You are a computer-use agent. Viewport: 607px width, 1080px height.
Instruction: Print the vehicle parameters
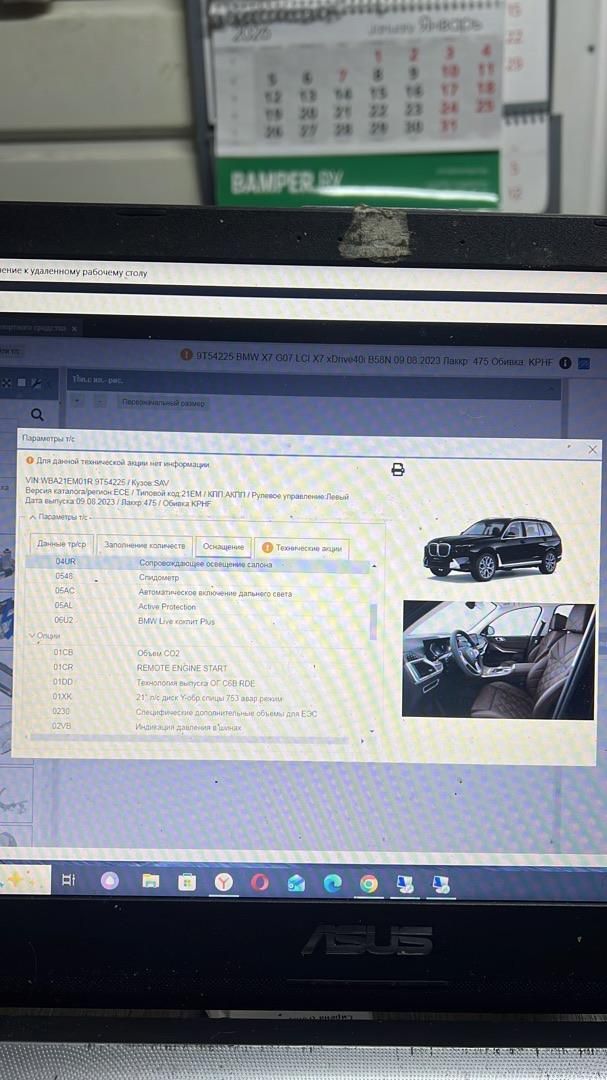pyautogui.click(x=398, y=470)
